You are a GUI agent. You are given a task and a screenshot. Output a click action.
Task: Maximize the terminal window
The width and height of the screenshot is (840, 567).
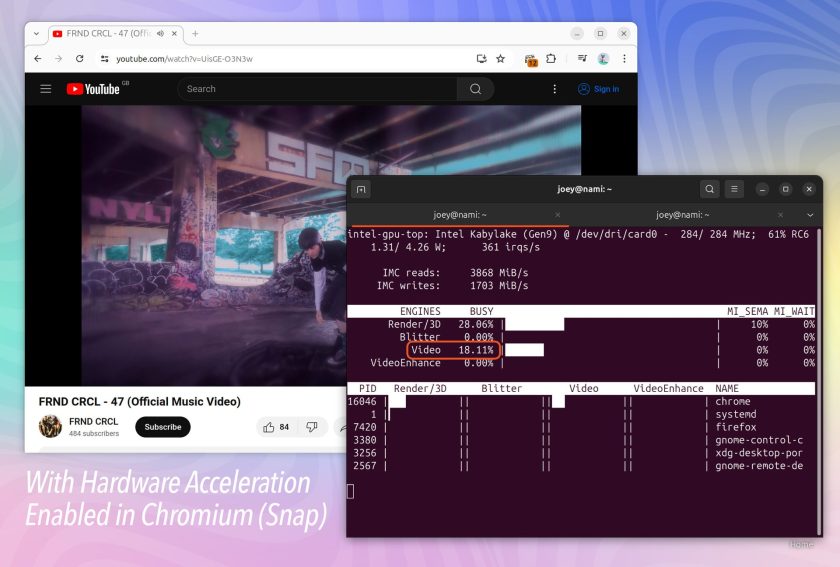point(786,189)
